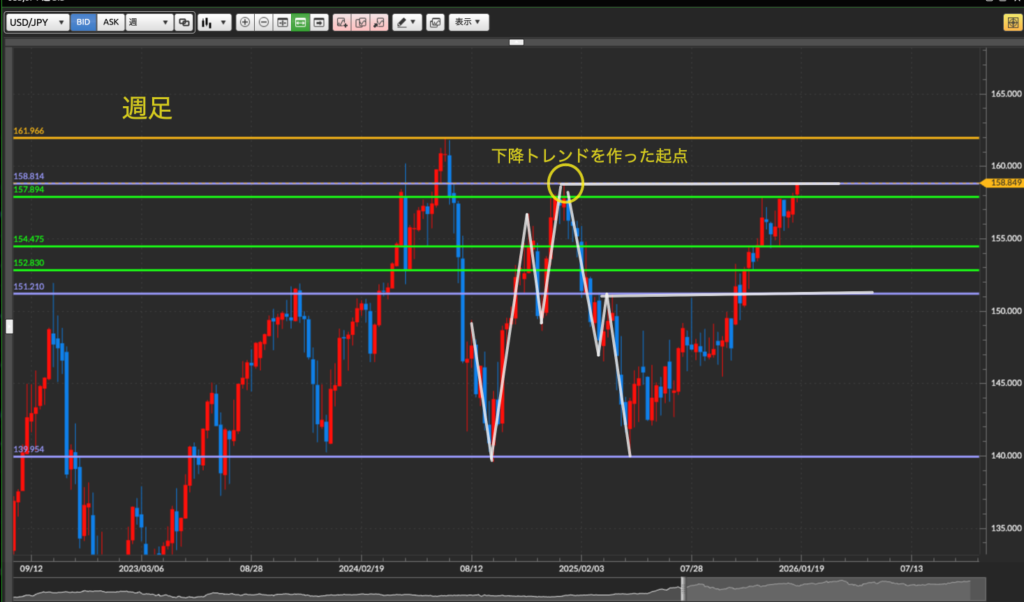Open the 週 timeframe dropdown
The image size is (1024, 602).
coord(147,22)
